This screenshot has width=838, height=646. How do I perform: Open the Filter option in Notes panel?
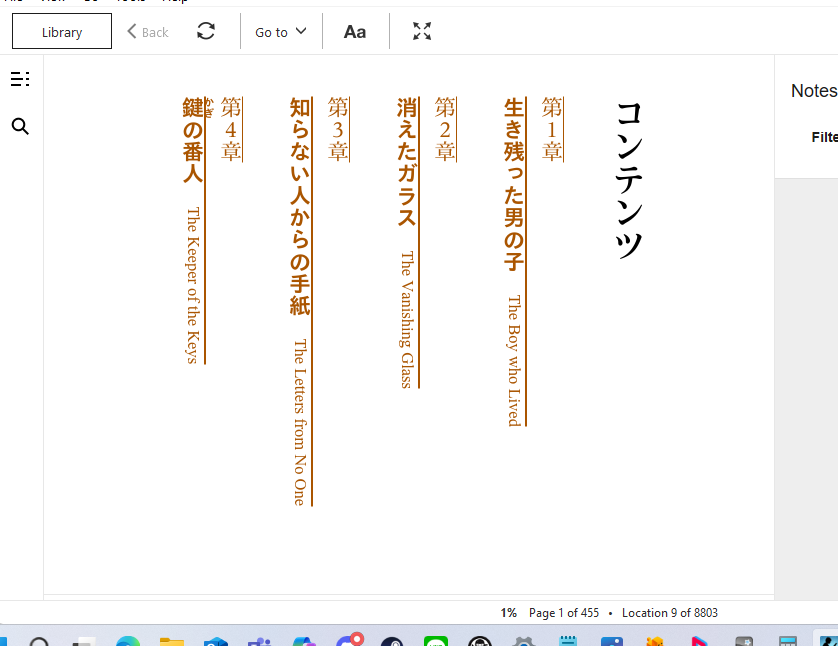pos(824,137)
